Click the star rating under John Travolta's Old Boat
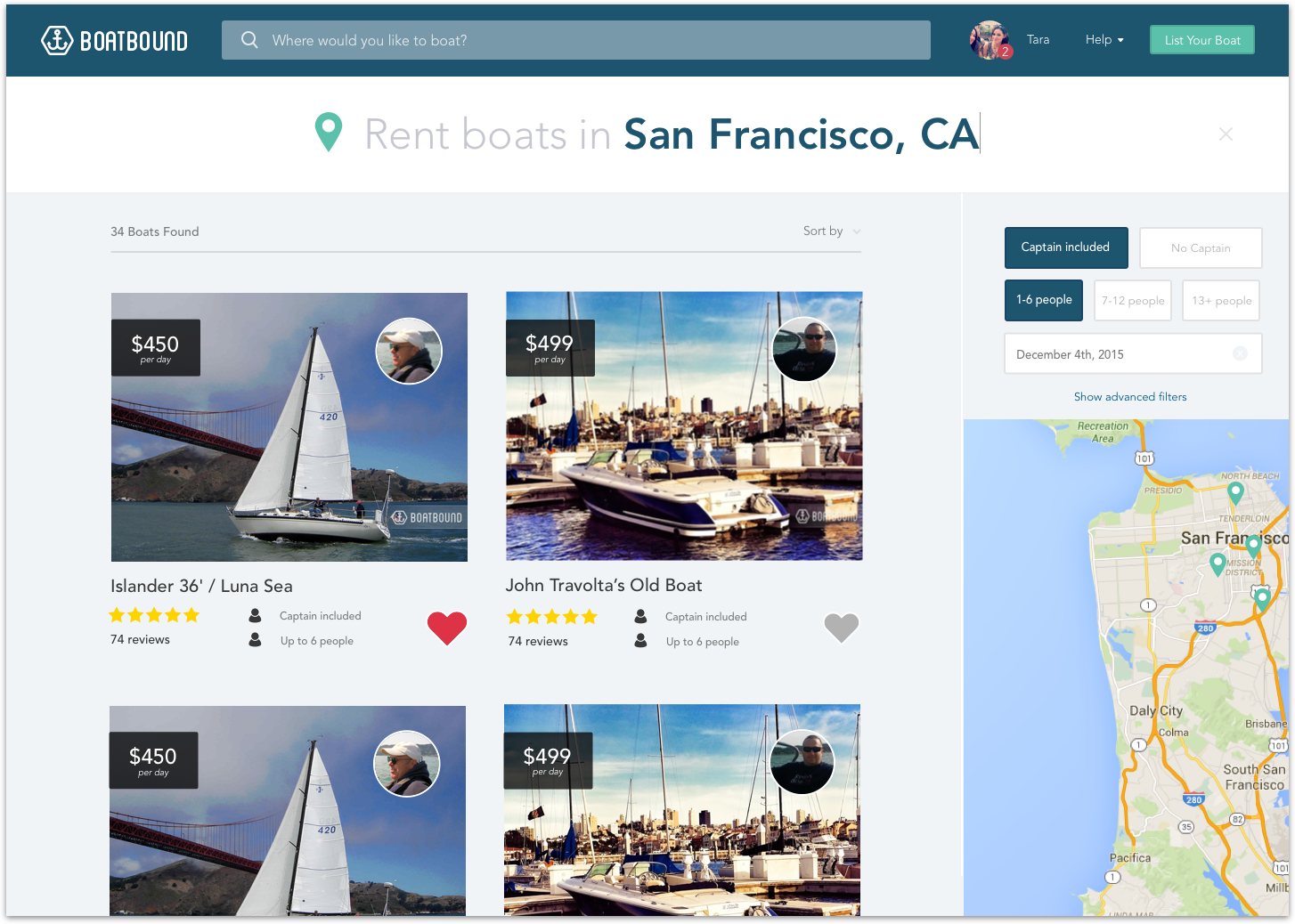The image size is (1295, 924). click(552, 617)
